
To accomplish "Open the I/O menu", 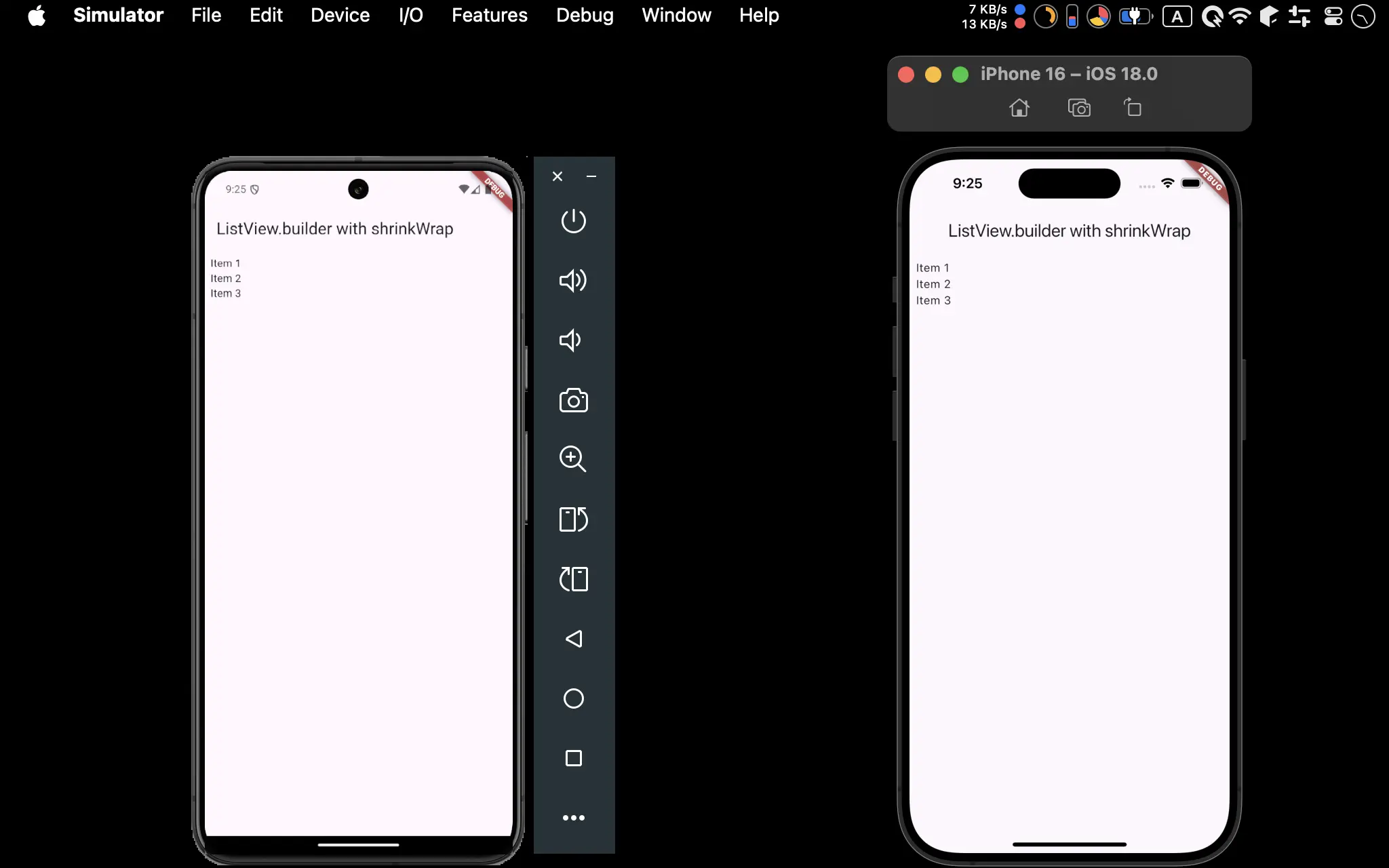I will [x=411, y=15].
